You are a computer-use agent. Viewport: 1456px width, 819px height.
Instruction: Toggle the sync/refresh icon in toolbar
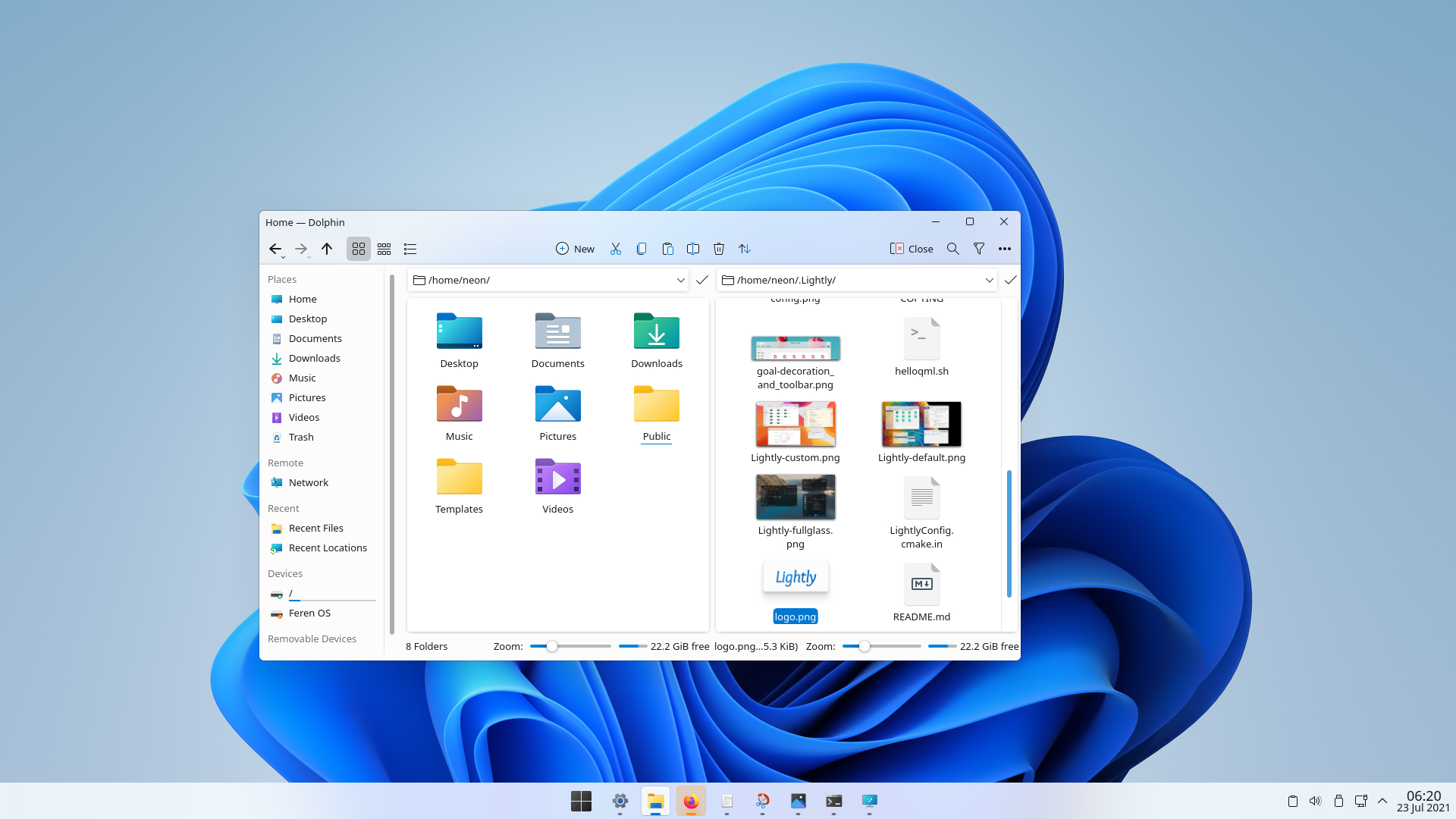(x=744, y=248)
